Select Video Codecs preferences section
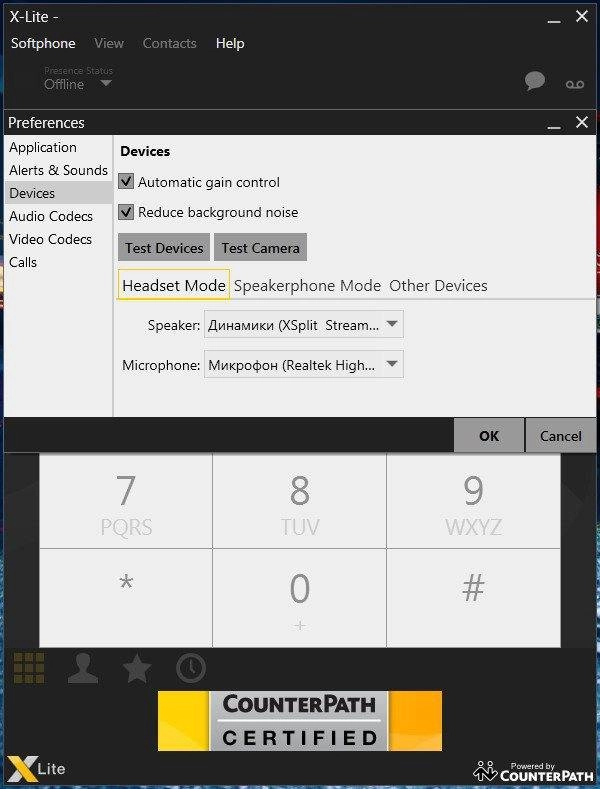This screenshot has height=789, width=600. (x=58, y=239)
